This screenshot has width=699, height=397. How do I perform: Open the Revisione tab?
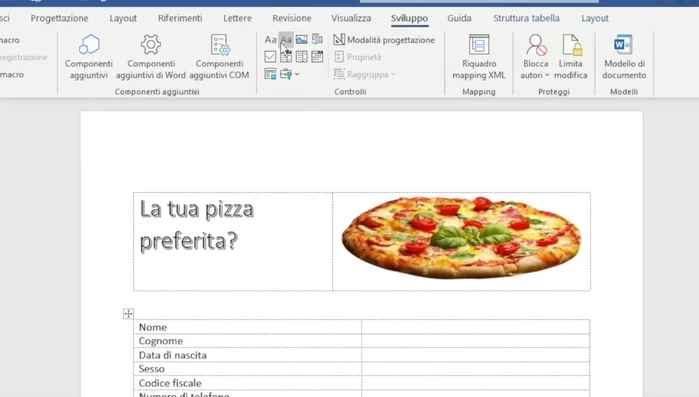(292, 18)
